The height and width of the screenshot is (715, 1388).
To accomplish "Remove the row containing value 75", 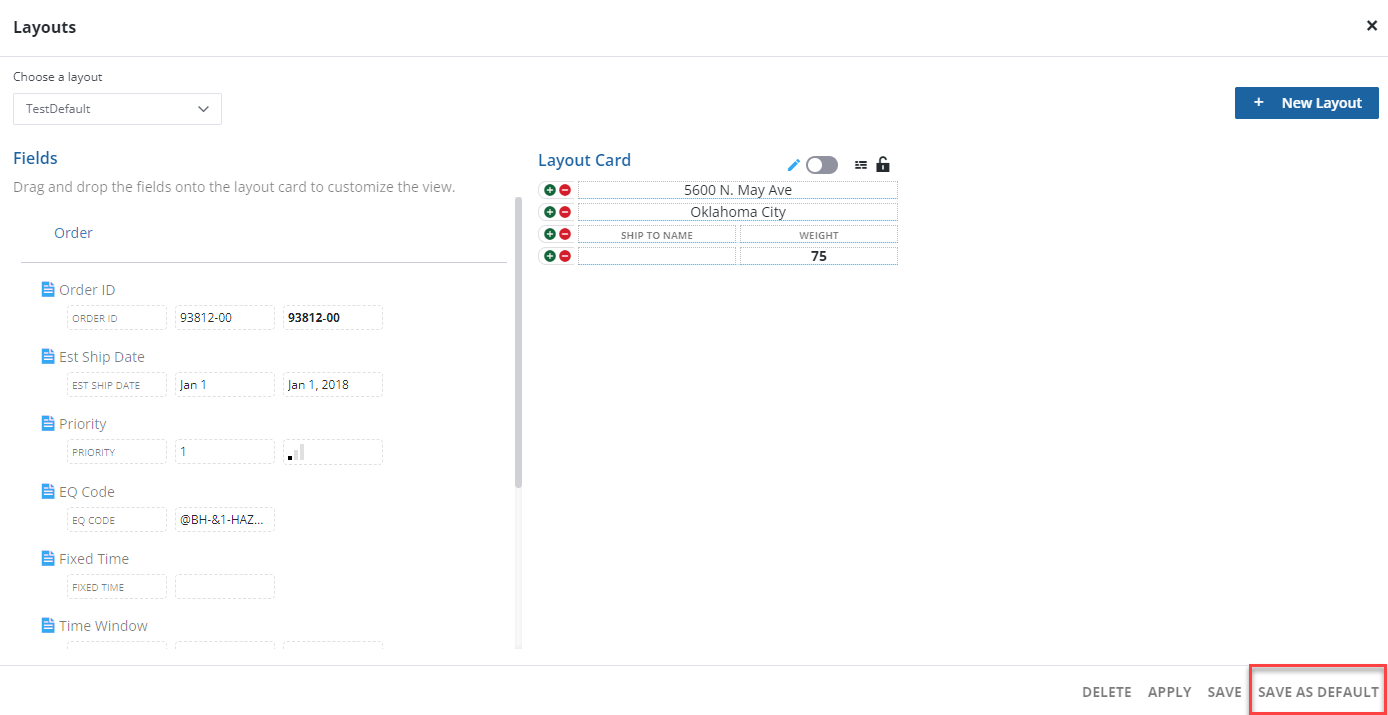I will coord(565,256).
